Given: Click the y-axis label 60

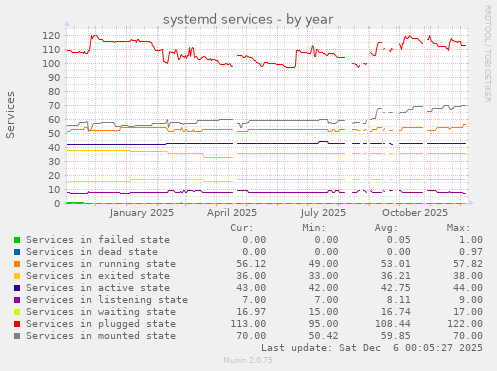Looking at the screenshot, I should coord(54,119).
